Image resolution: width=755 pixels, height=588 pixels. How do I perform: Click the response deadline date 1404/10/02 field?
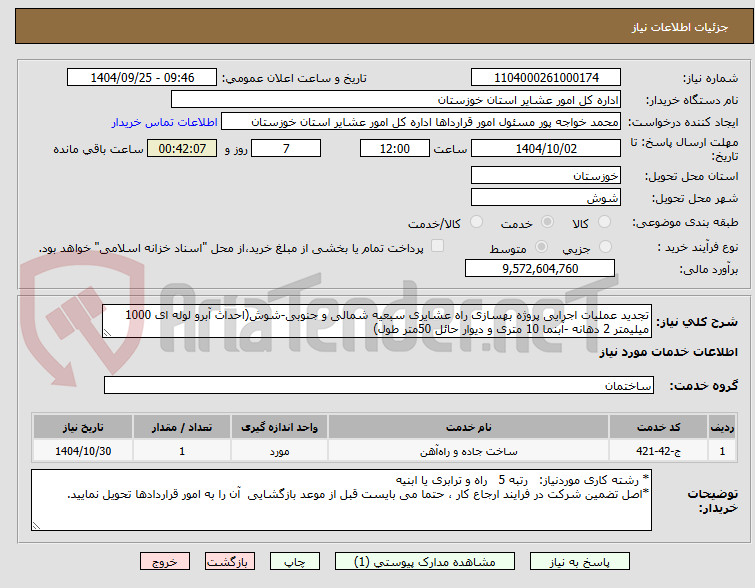click(546, 148)
